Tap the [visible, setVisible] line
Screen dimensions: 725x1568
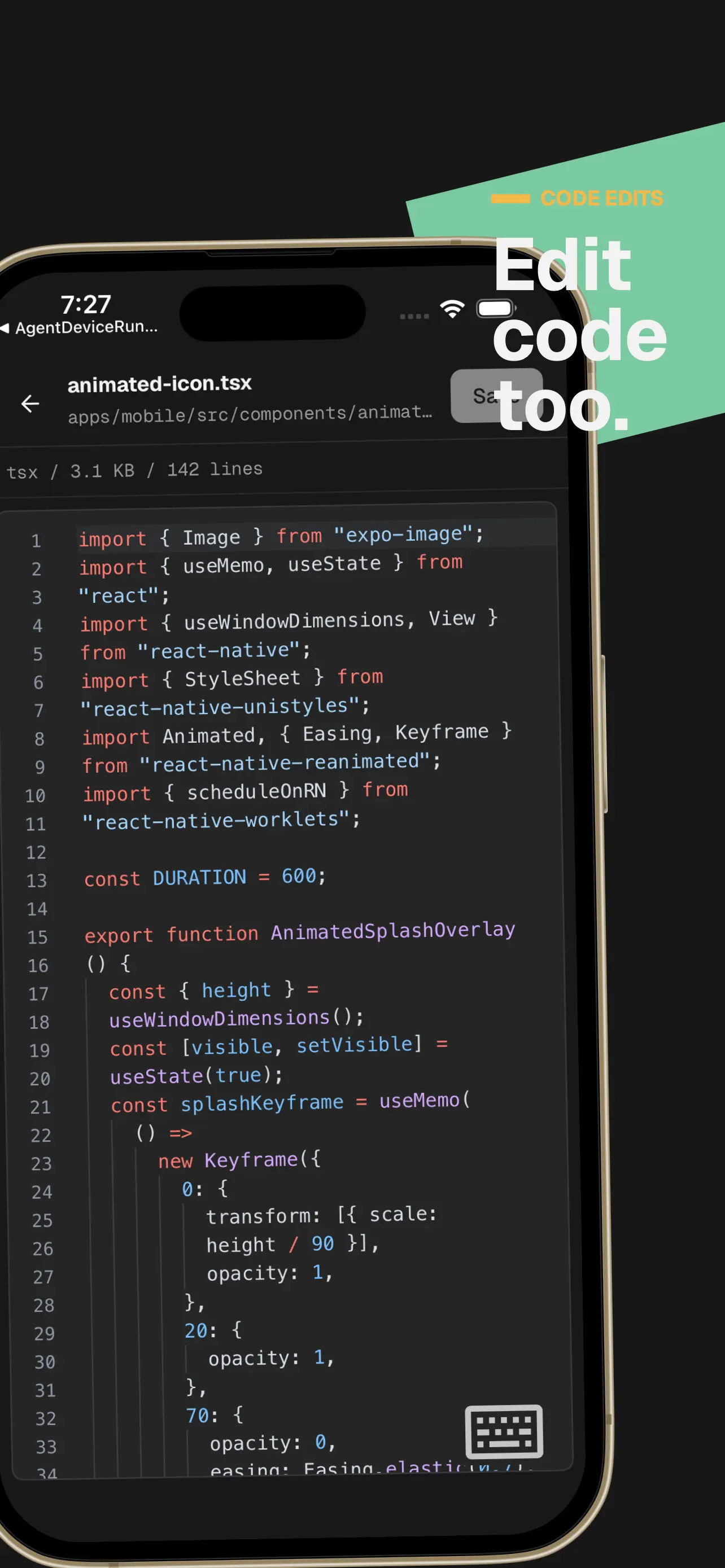click(279, 1046)
